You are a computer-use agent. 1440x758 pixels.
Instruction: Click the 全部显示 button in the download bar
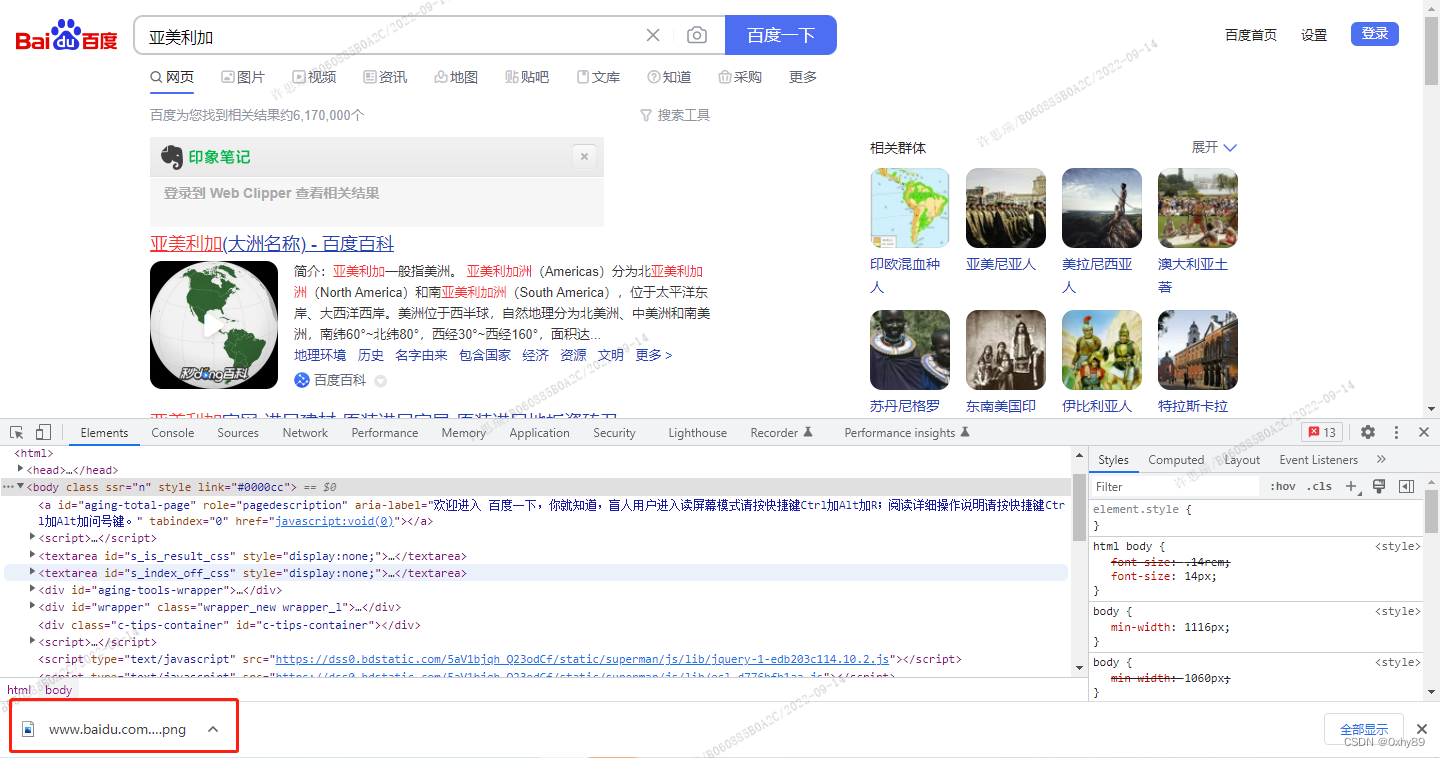[x=1364, y=729]
